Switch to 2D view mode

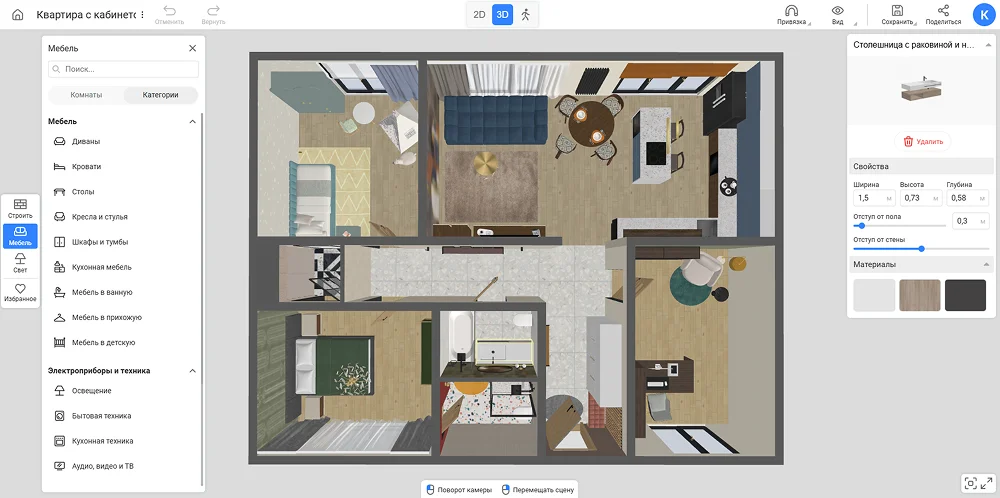point(479,15)
